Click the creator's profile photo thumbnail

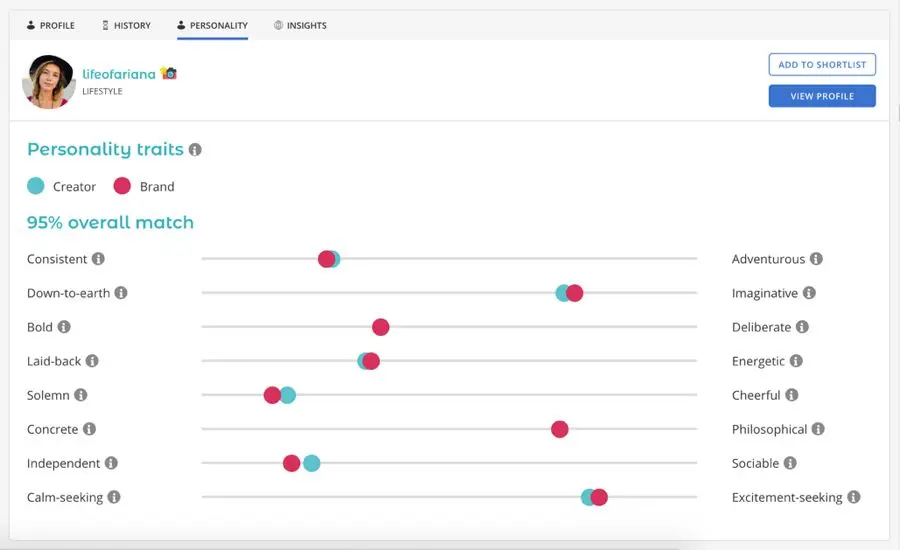49,81
